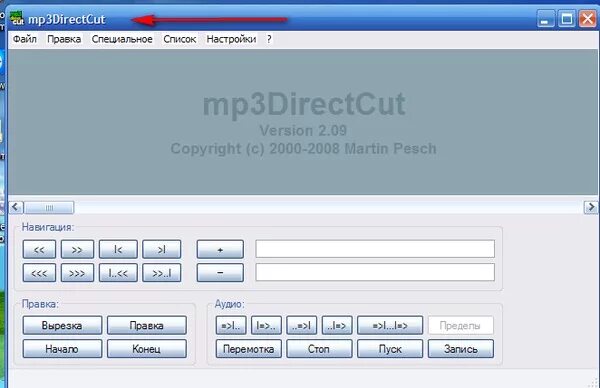The width and height of the screenshot is (600, 388).
Task: Zoom out with the − button
Action: tap(220, 273)
